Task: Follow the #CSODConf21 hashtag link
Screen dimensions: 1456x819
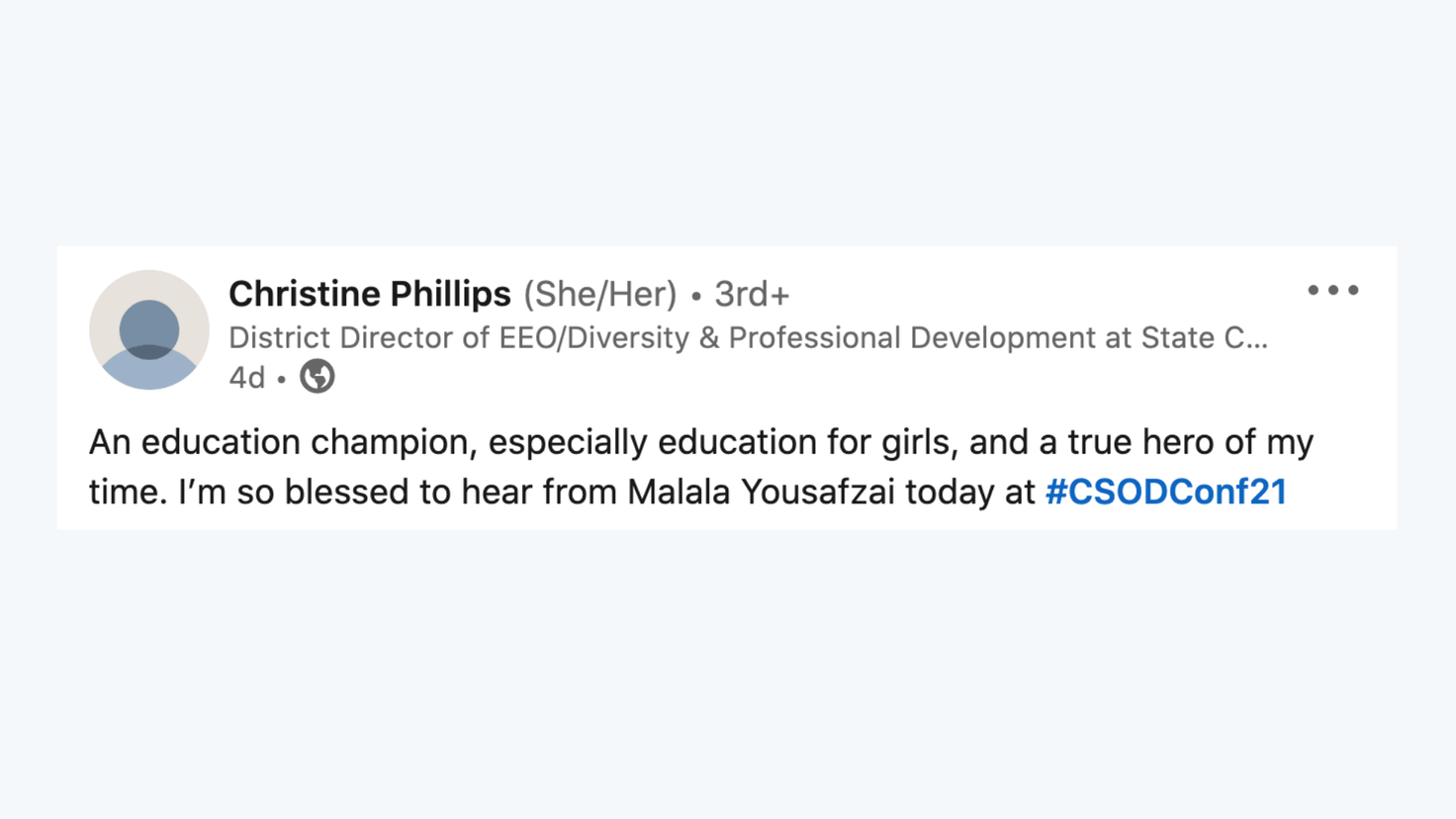Action: click(1165, 492)
